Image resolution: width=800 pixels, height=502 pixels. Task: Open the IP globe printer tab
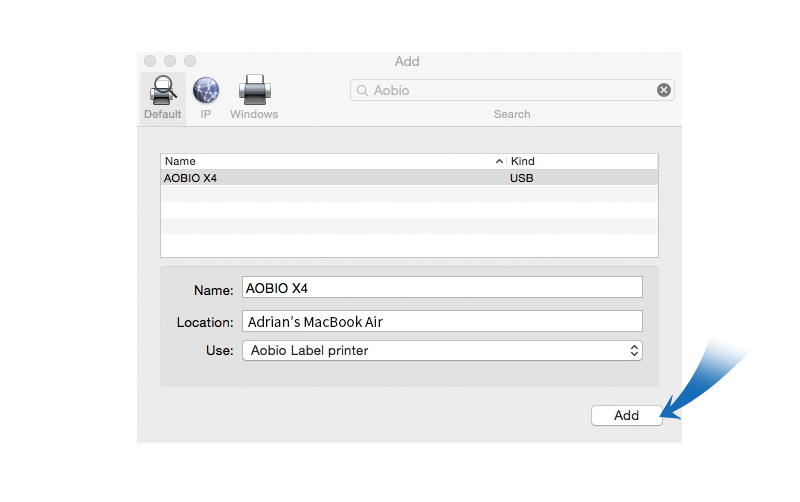tap(206, 98)
